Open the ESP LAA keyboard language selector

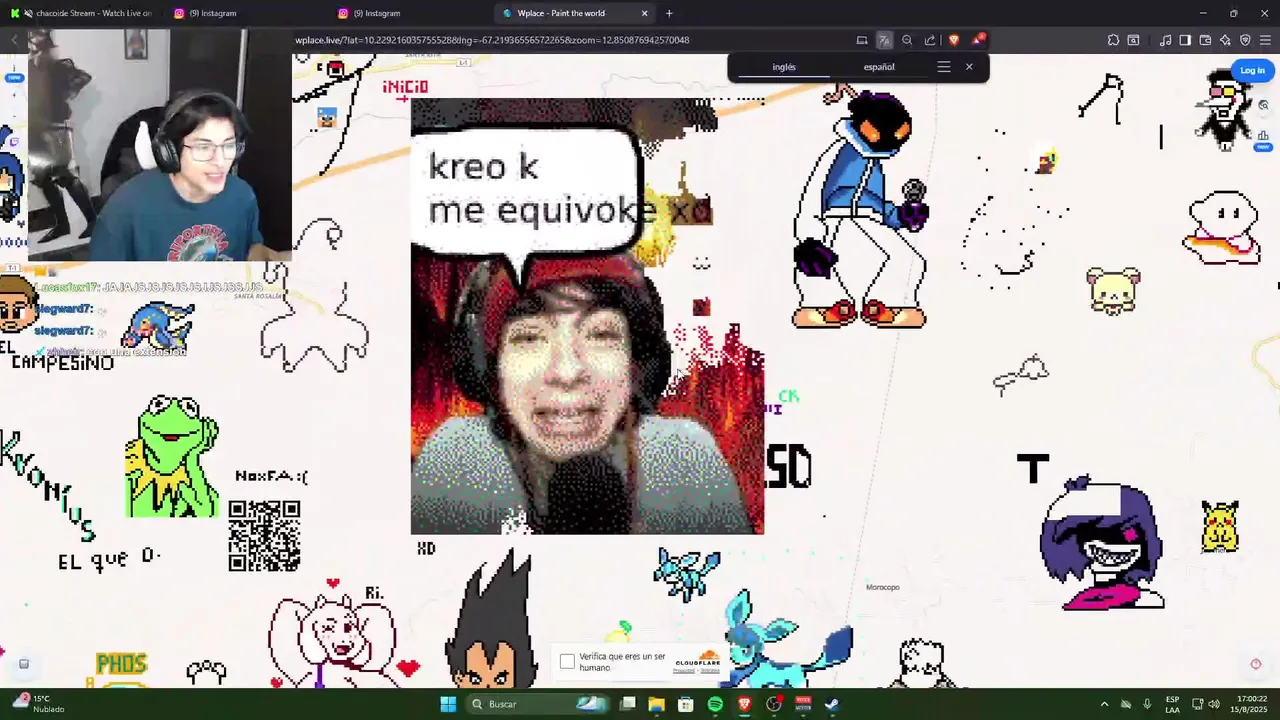(1172, 704)
